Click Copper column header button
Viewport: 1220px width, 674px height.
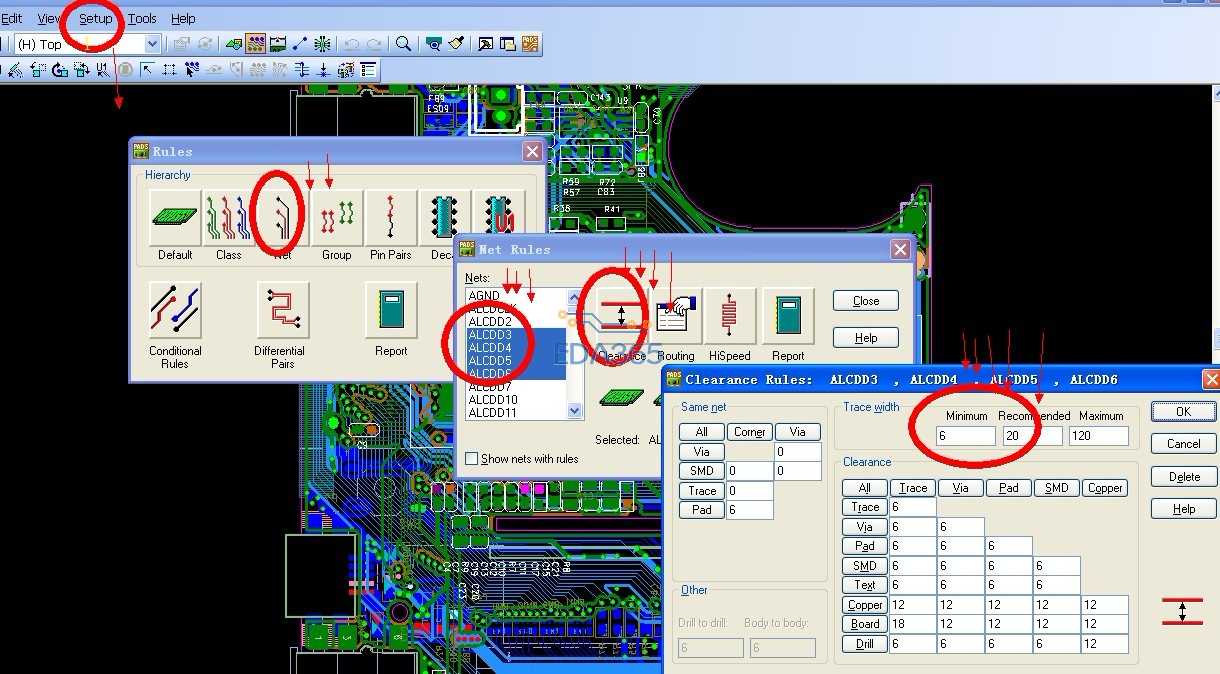tap(1105, 488)
